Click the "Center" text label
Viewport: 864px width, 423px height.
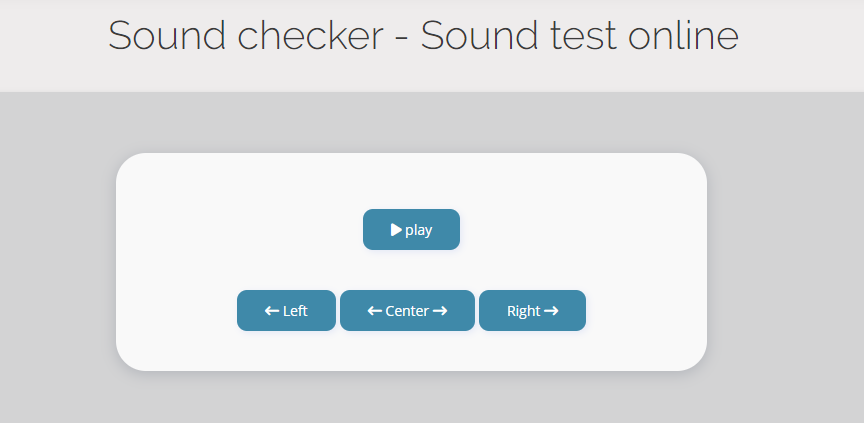click(x=407, y=311)
